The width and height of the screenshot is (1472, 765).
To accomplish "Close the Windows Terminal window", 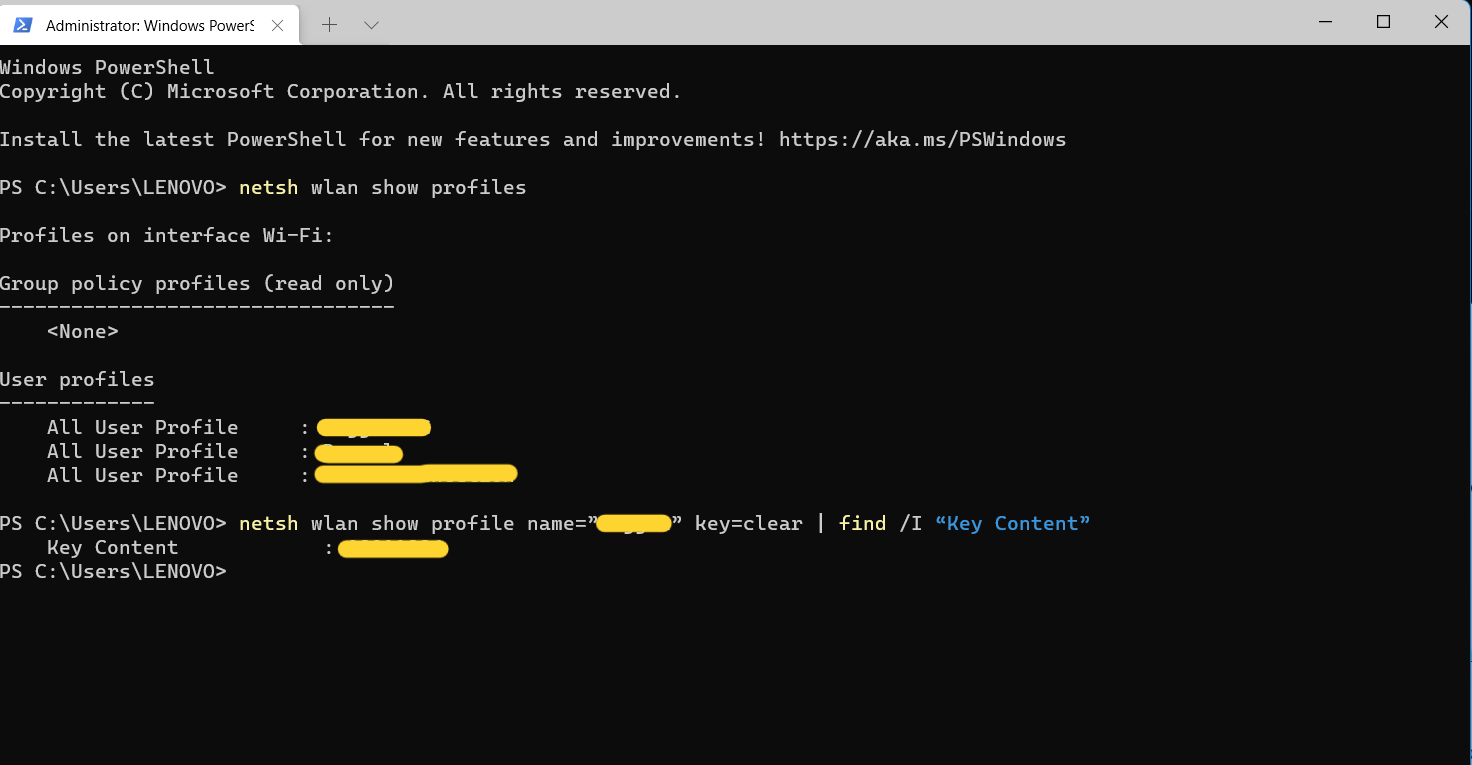I will (x=1441, y=22).
